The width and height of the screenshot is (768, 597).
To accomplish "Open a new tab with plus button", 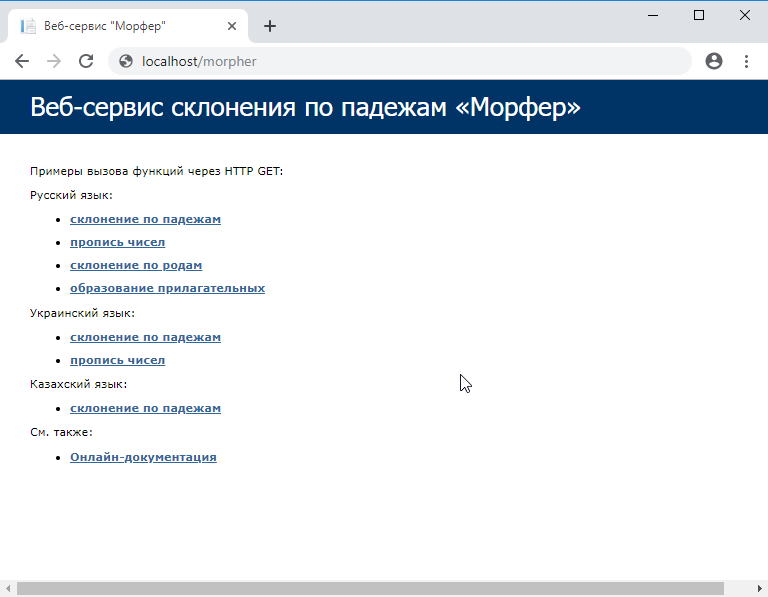I will (x=270, y=26).
